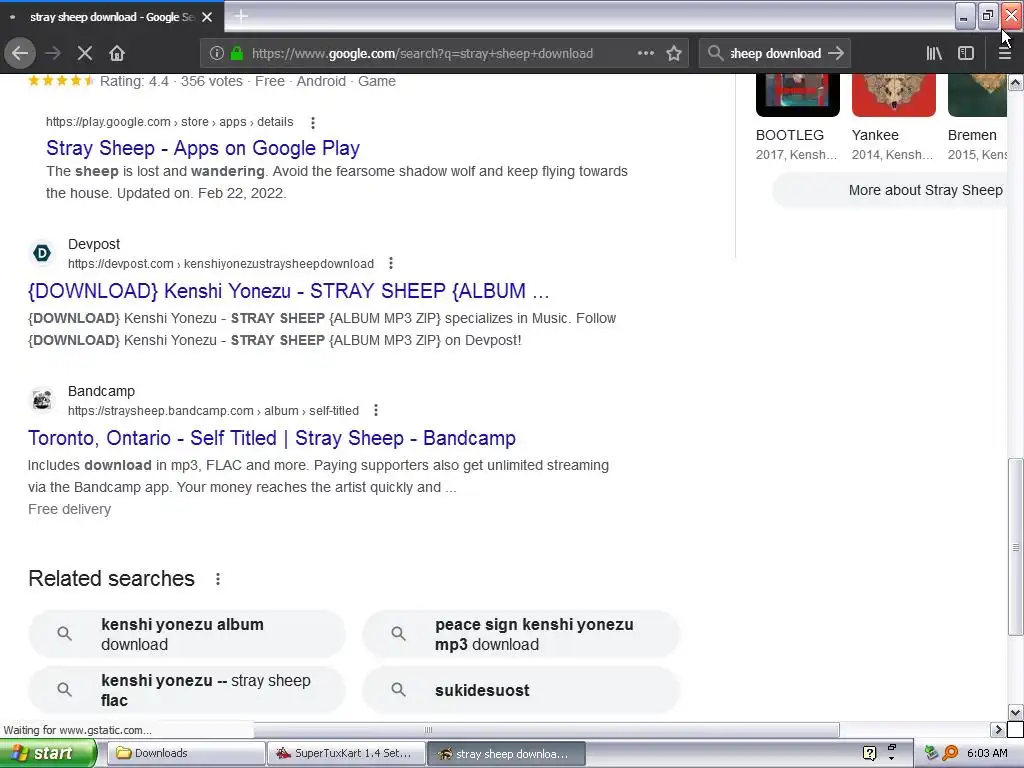Click Yankee album title text
1024x768 pixels.
coord(875,135)
